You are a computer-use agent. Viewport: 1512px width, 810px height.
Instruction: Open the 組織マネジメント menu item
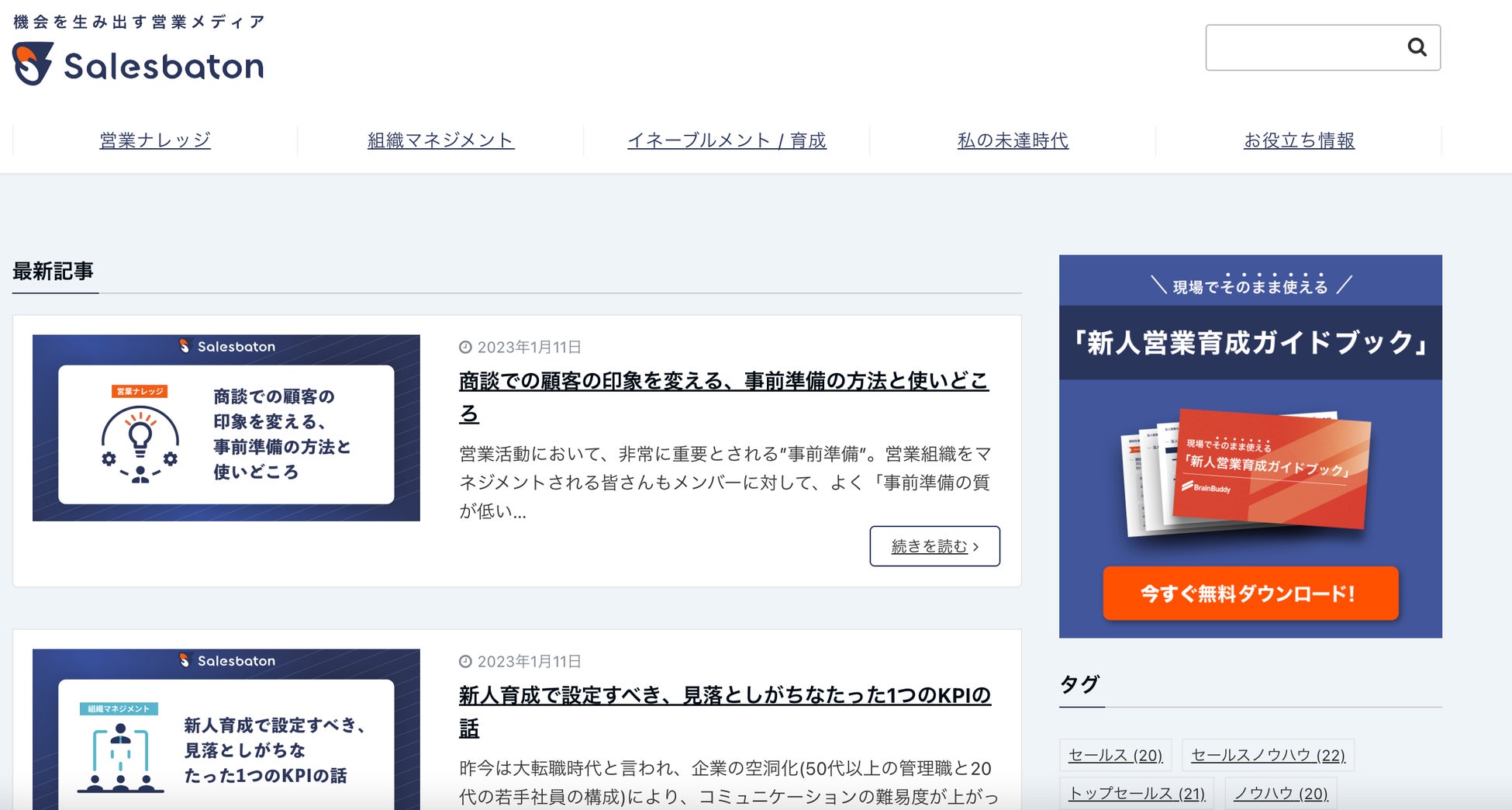pyautogui.click(x=440, y=140)
